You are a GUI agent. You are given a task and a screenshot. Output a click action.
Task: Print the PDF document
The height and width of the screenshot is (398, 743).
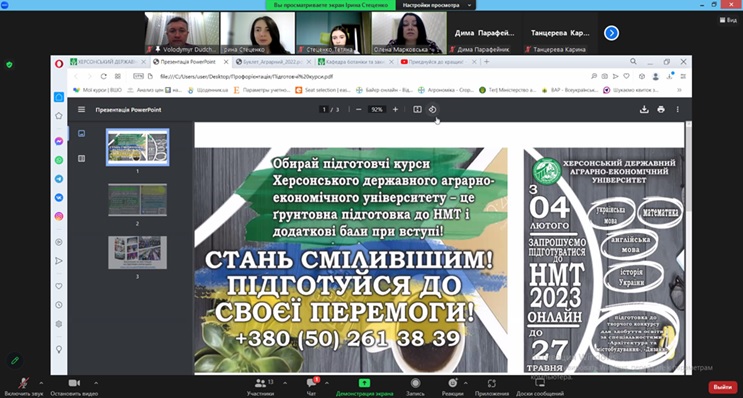click(661, 109)
